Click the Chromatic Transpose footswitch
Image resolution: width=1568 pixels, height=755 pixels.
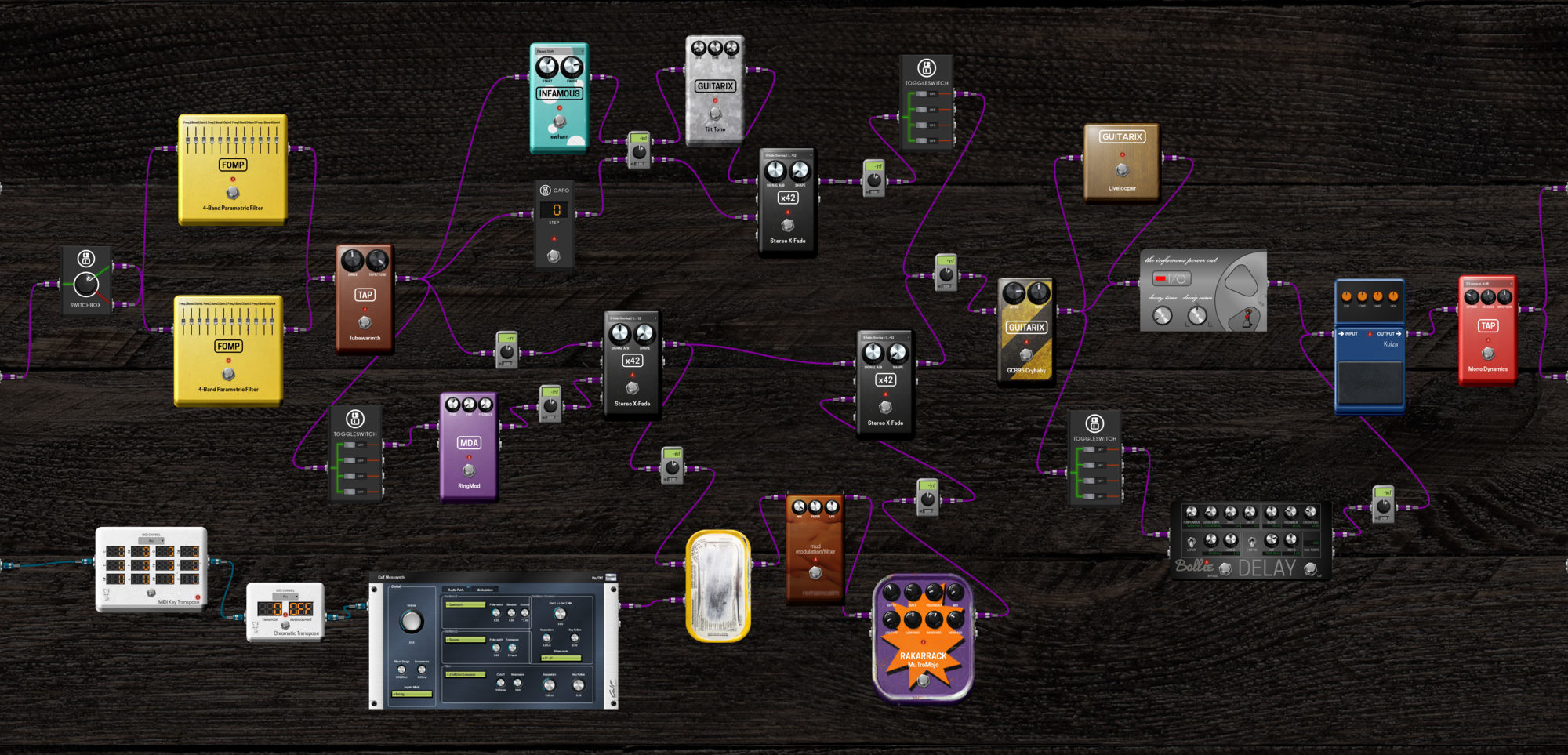285,625
